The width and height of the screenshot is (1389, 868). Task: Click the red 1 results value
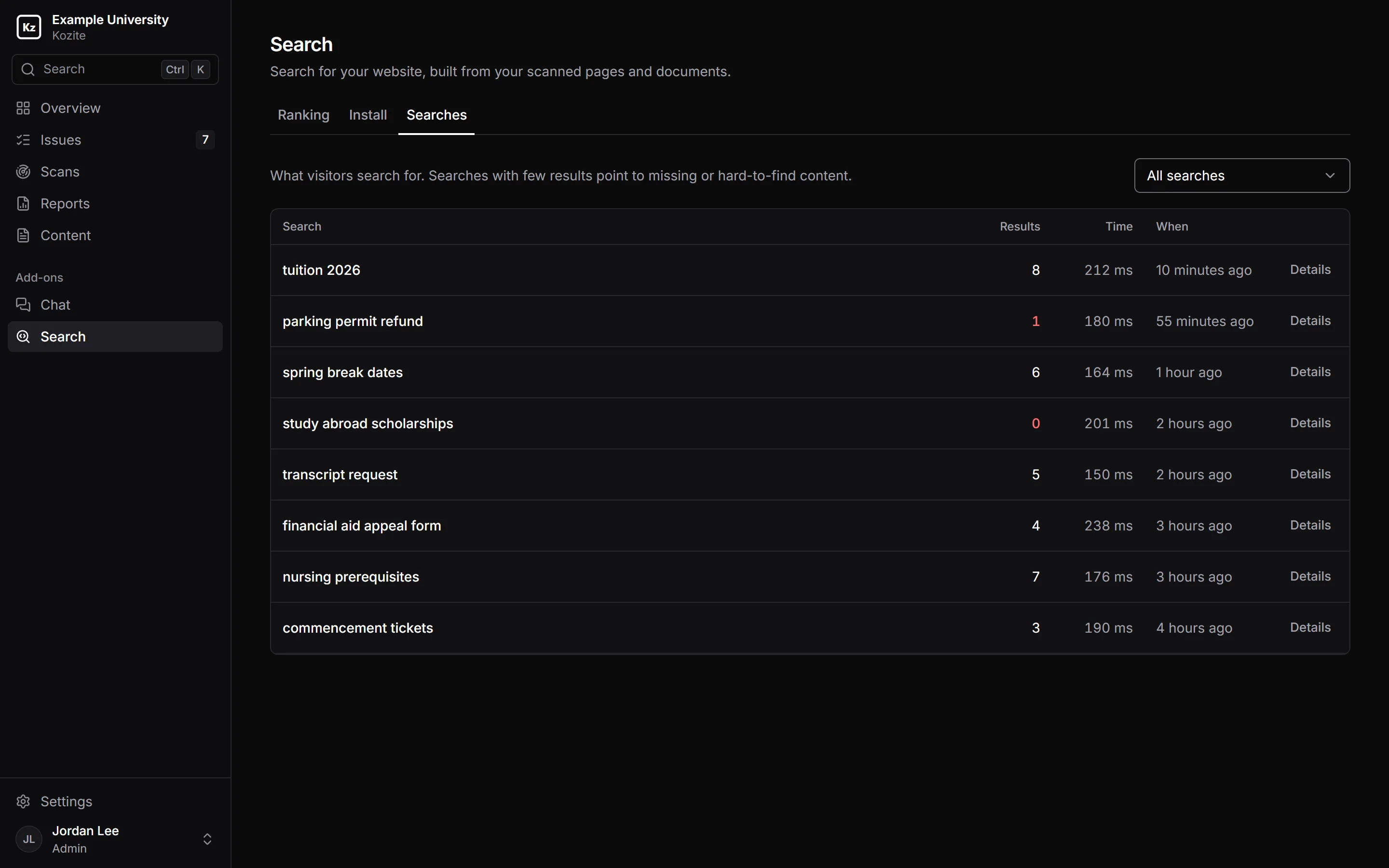pos(1035,321)
